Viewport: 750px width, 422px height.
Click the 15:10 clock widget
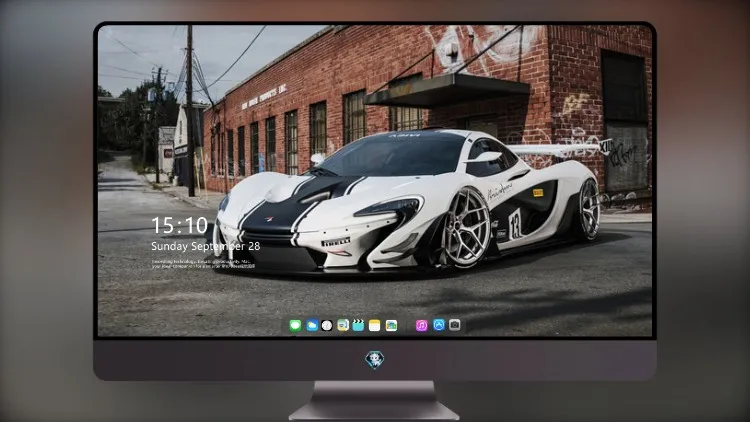click(179, 225)
